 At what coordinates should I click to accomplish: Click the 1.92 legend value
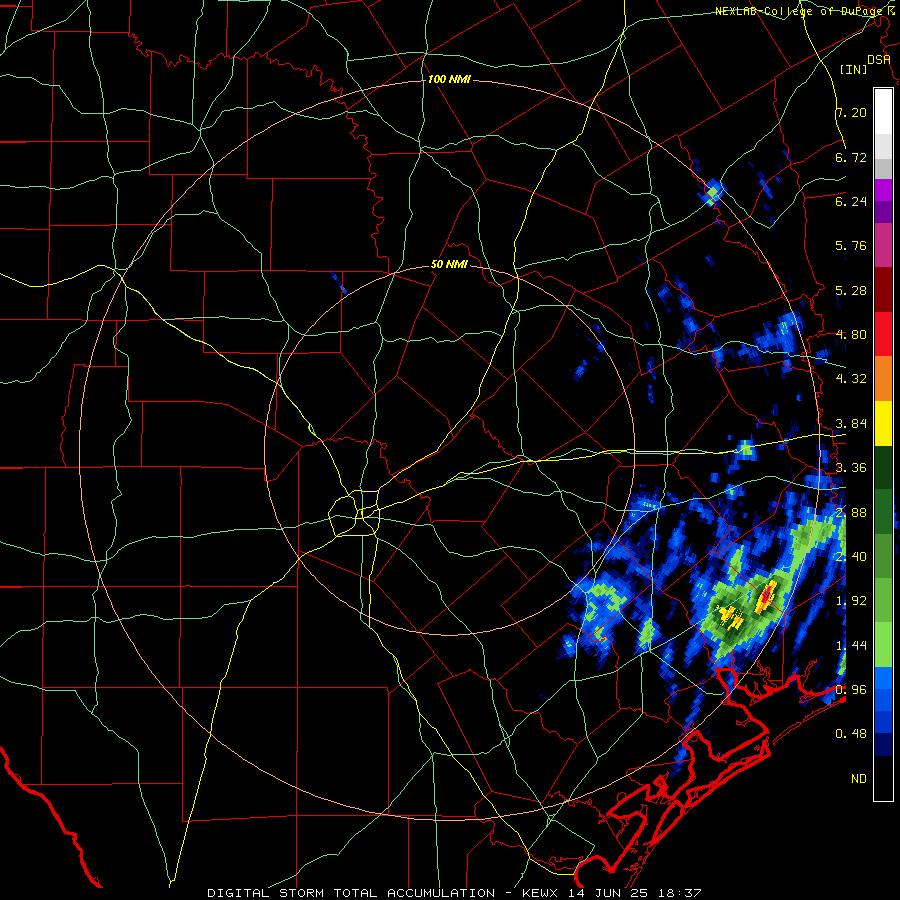[851, 601]
